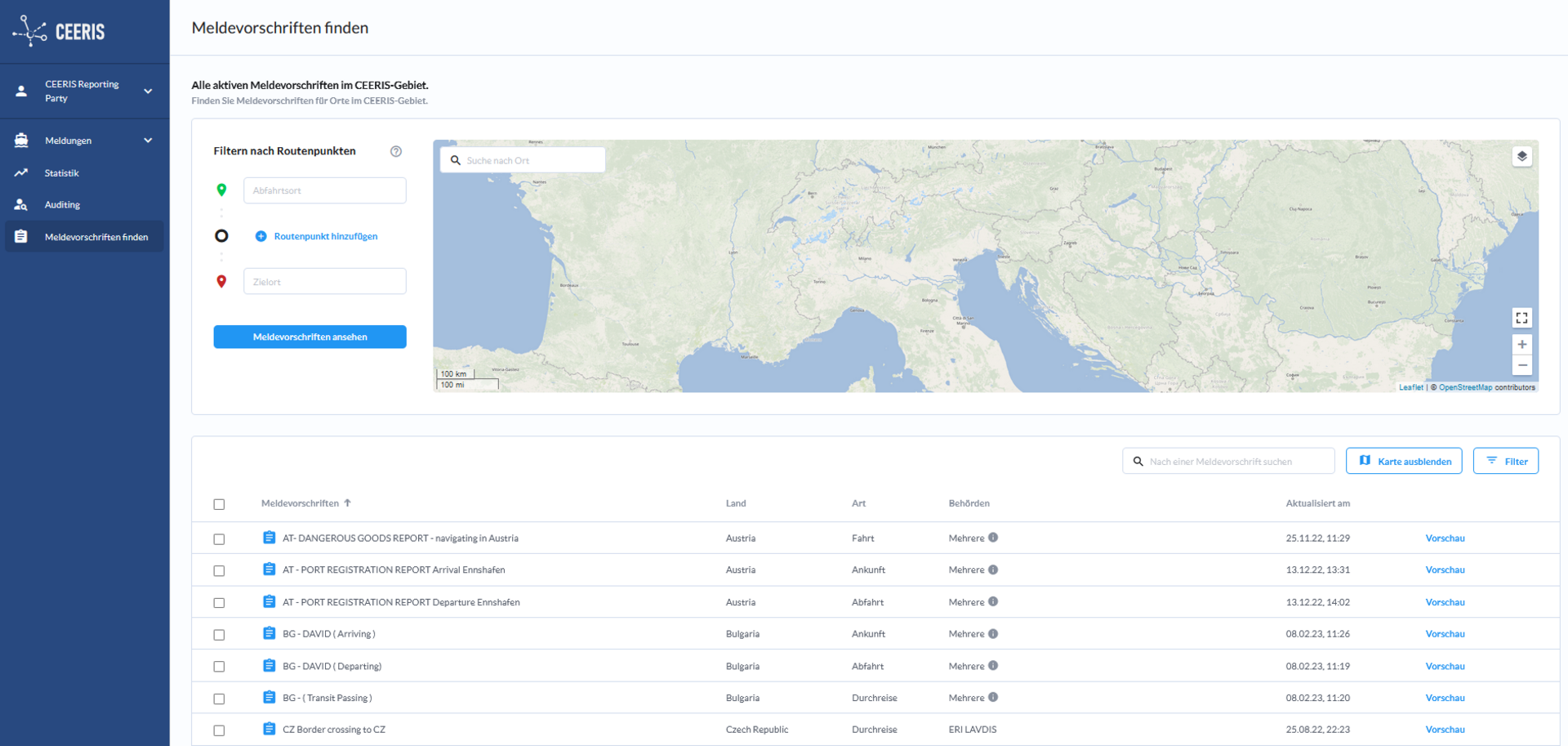Open the map layers control
The height and width of the screenshot is (746, 1568).
pos(1521,156)
